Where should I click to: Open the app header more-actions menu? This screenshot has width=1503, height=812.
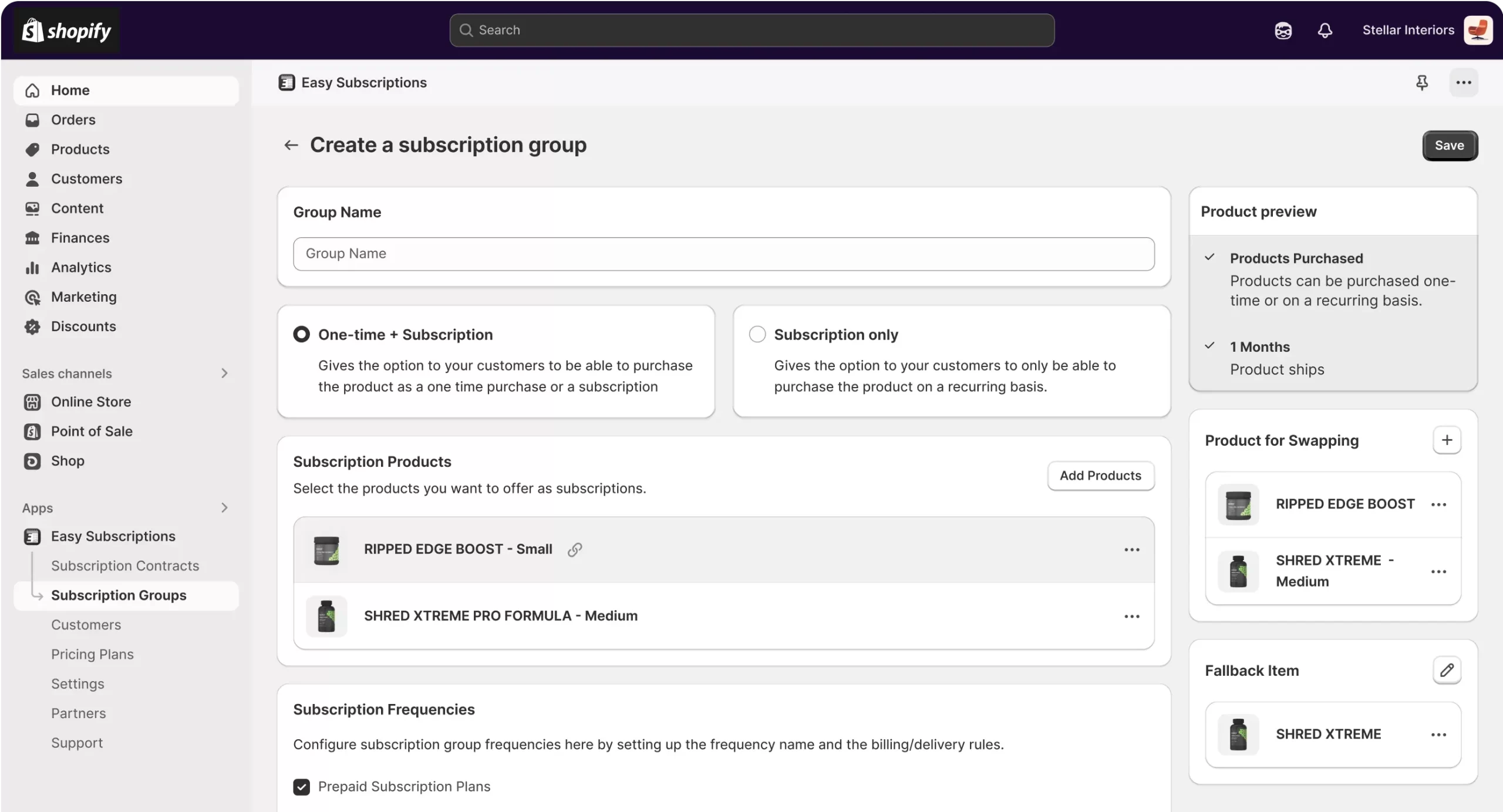pyautogui.click(x=1463, y=83)
